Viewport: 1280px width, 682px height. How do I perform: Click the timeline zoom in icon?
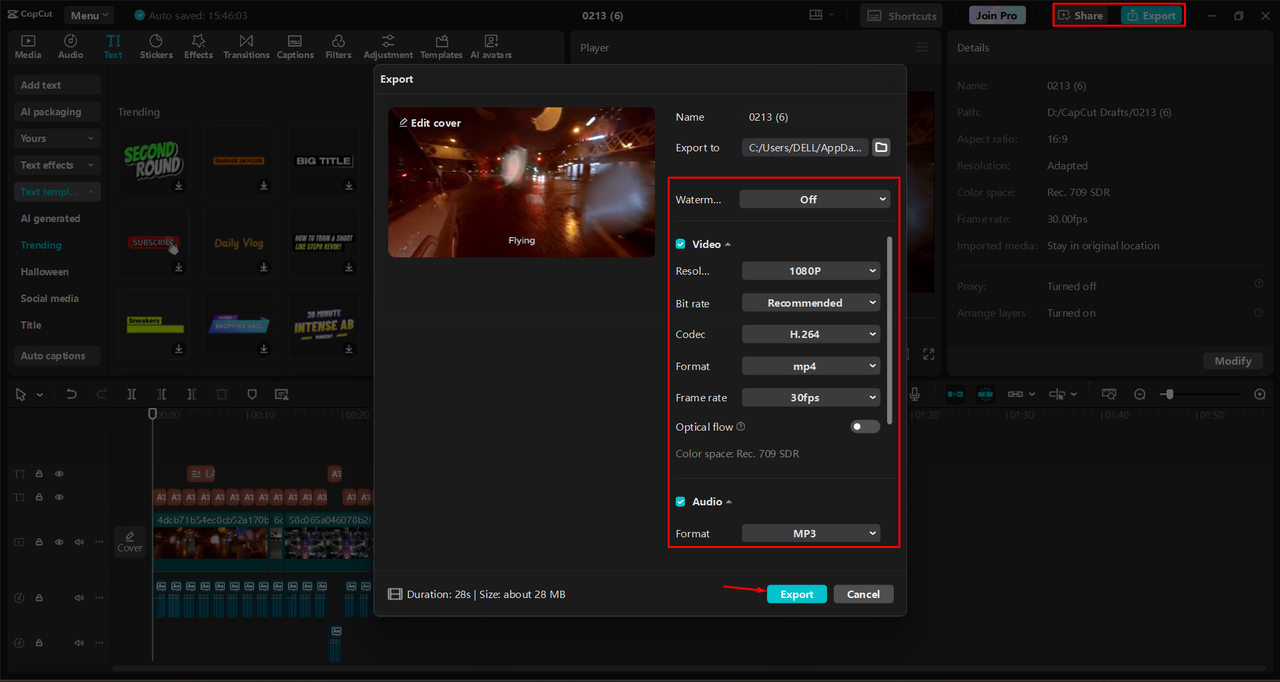point(1260,395)
